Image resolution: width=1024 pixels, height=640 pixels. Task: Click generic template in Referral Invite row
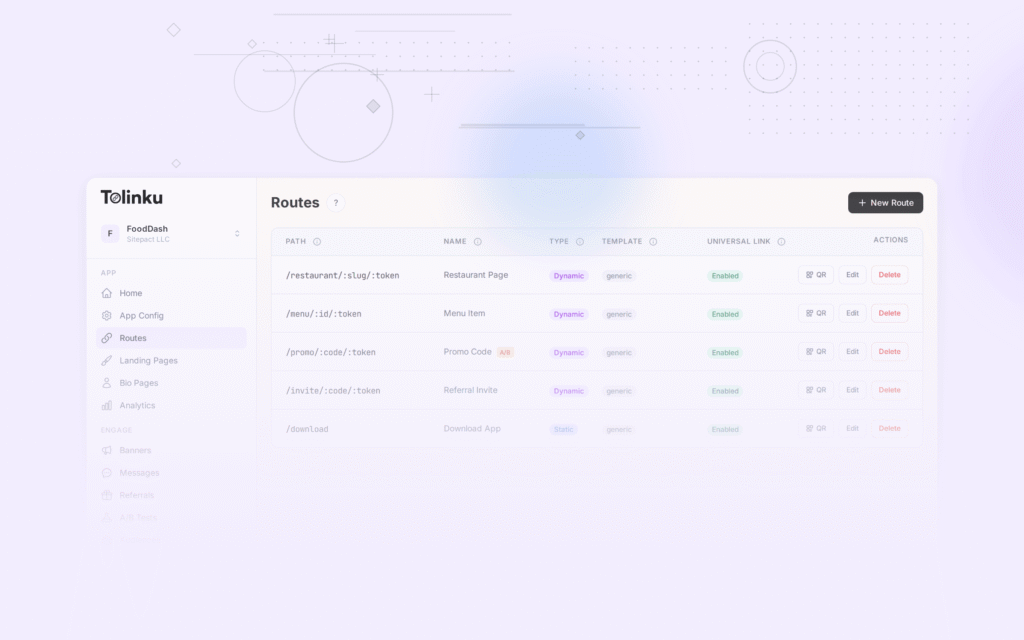618,391
